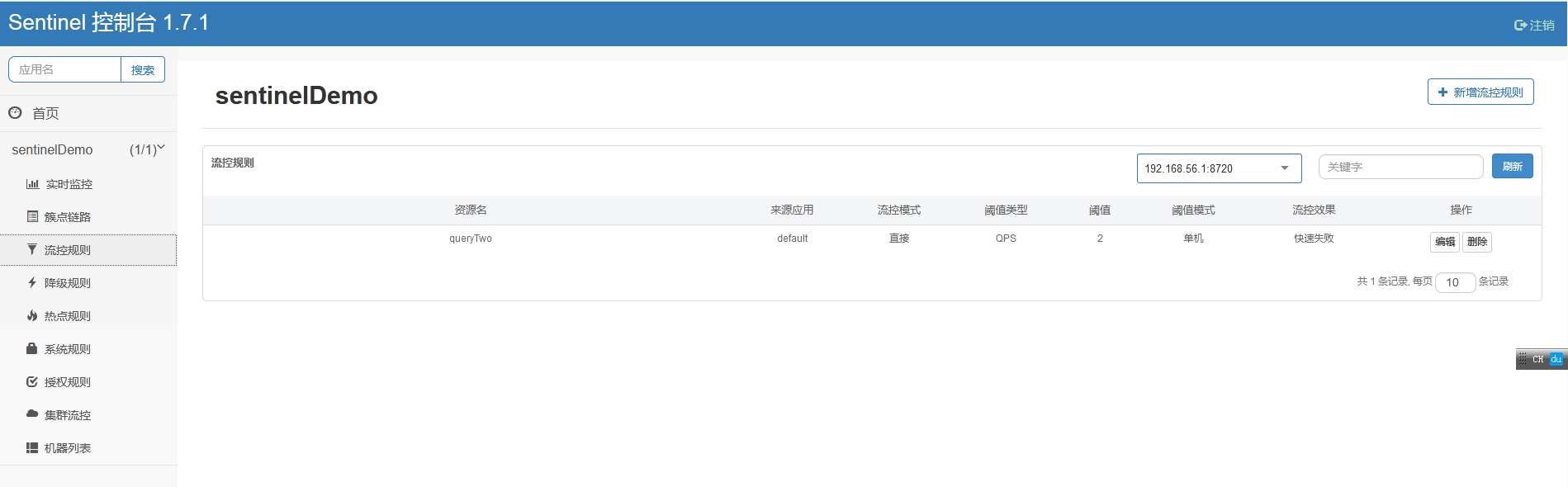
Task: Click the lock icon for 系统规则
Action: (x=32, y=348)
